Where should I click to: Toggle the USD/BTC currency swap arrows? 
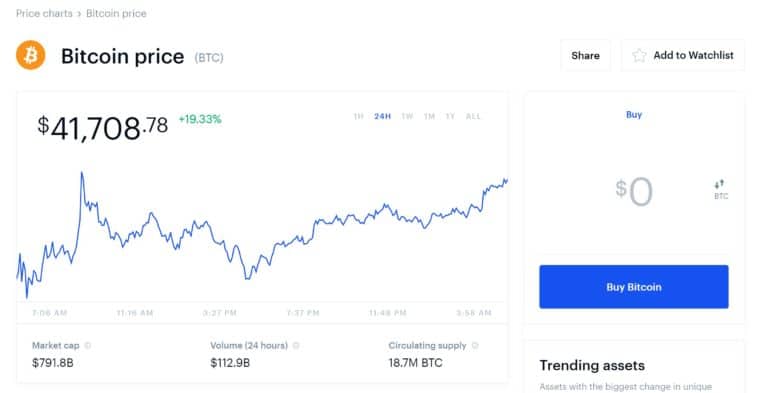point(719,185)
